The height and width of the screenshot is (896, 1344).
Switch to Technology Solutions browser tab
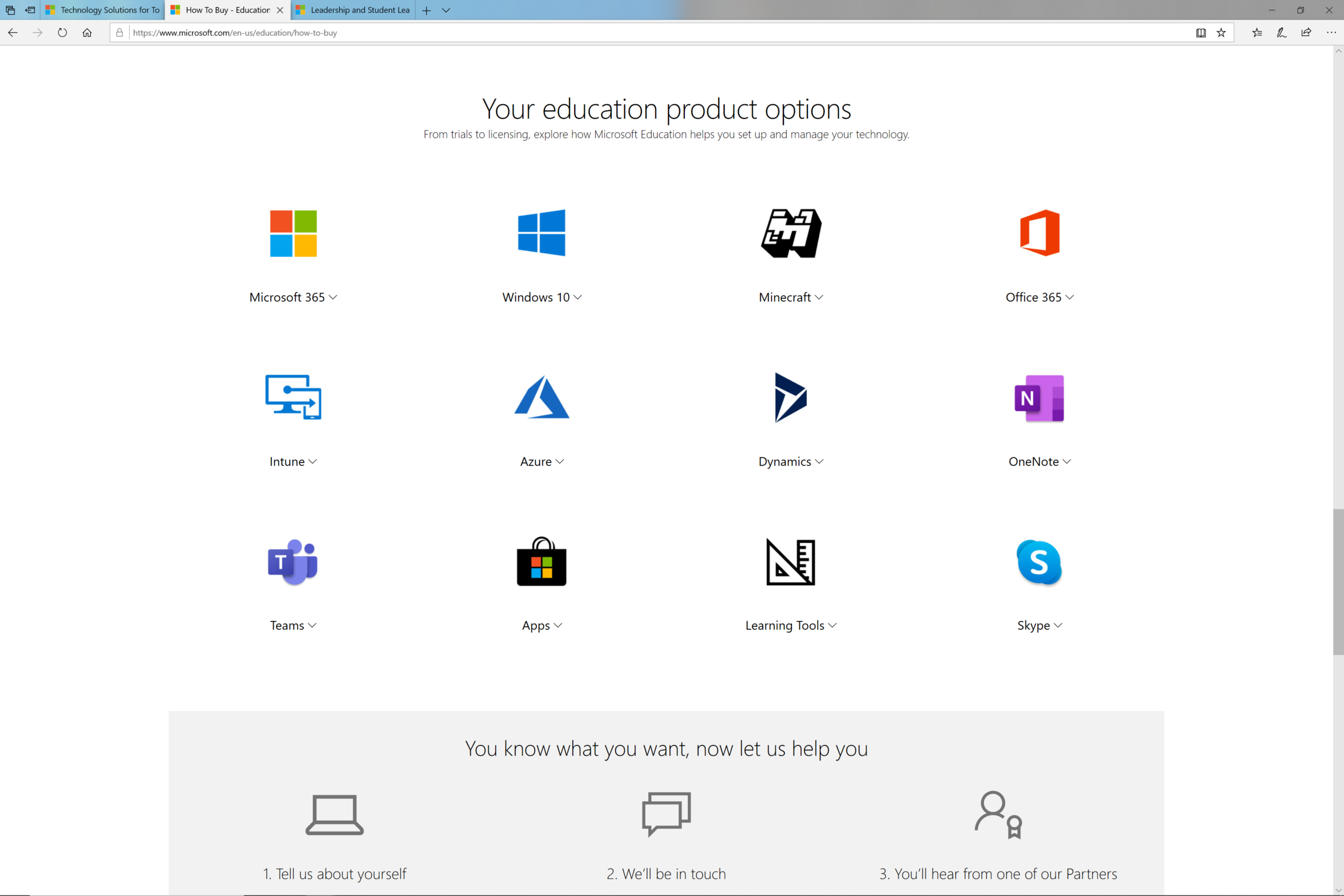point(103,10)
